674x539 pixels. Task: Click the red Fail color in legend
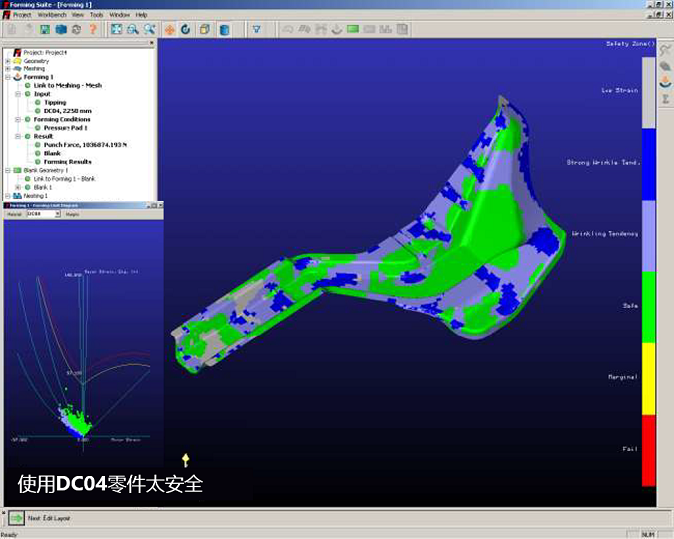[647, 450]
